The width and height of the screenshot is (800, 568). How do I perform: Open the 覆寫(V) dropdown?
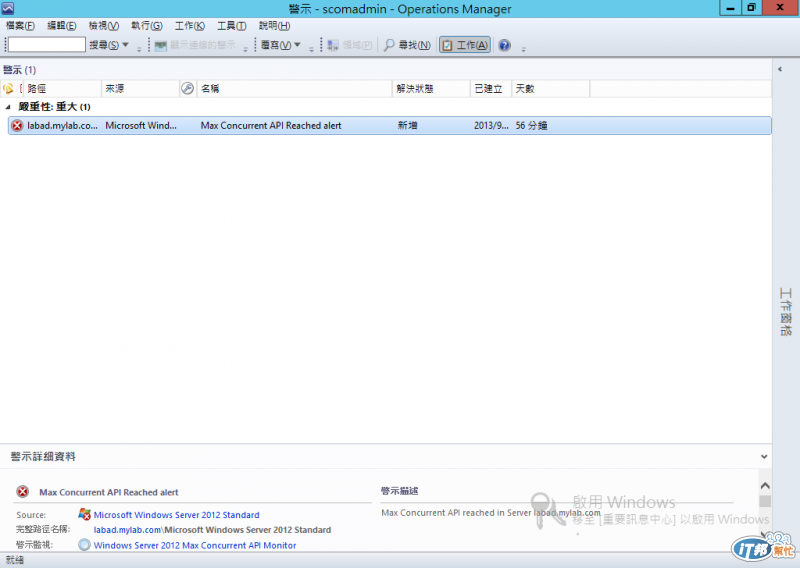click(281, 45)
